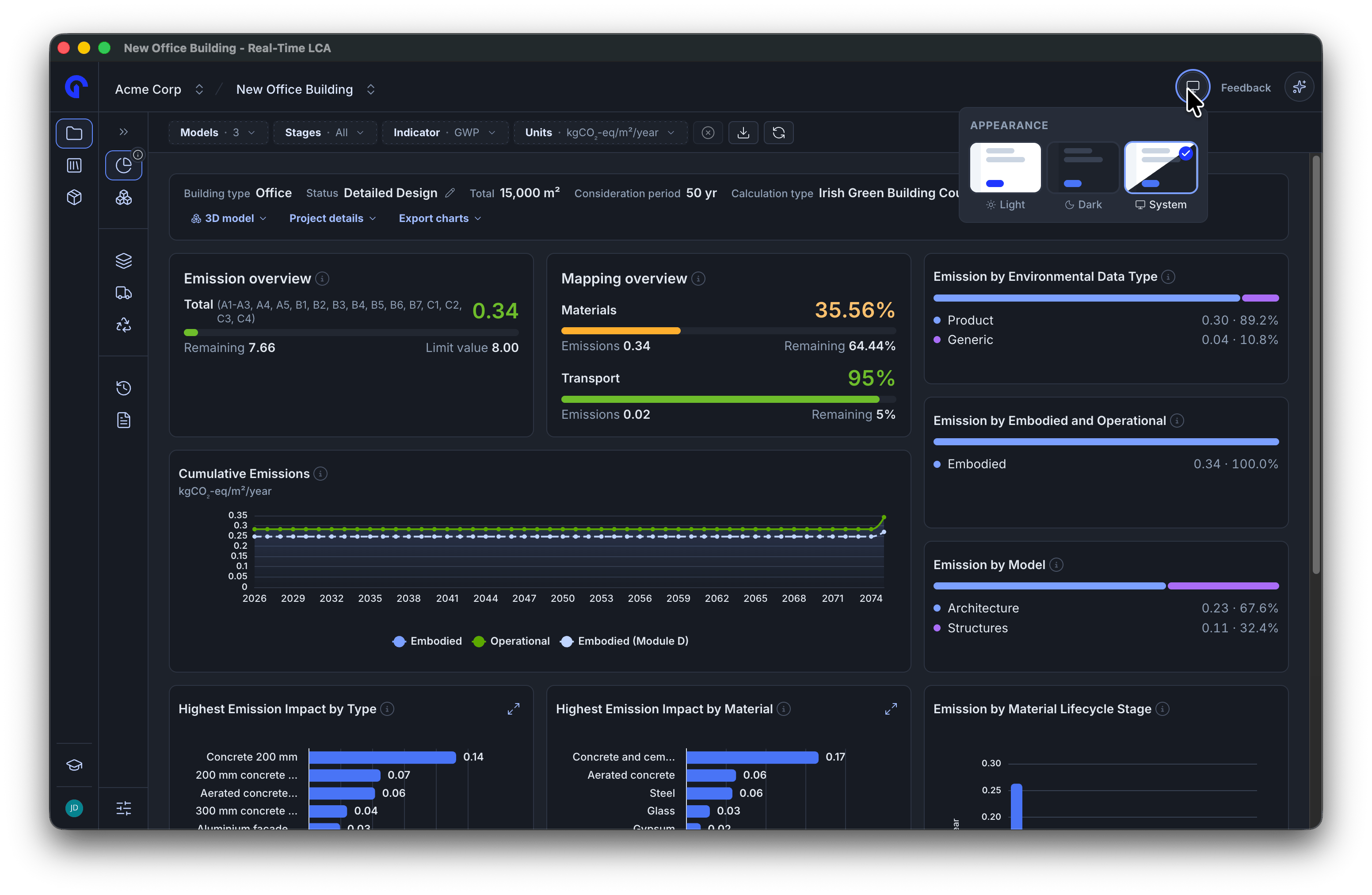Click the Feedback button
Image resolution: width=1372 pixels, height=895 pixels.
1245,88
